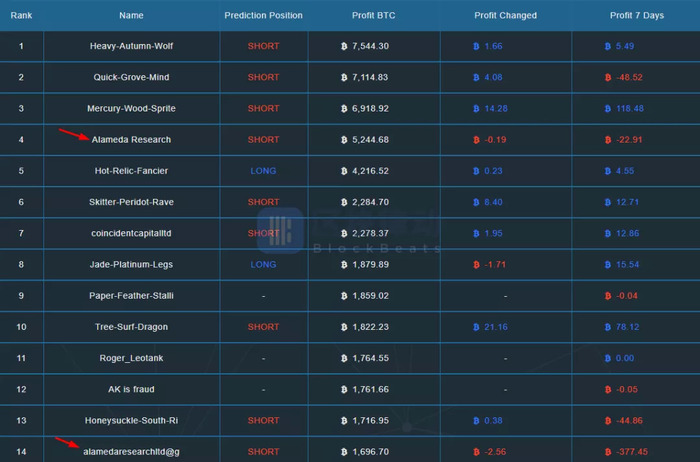Click profit changed value 8.40
This screenshot has width=700, height=462.
coord(493,202)
